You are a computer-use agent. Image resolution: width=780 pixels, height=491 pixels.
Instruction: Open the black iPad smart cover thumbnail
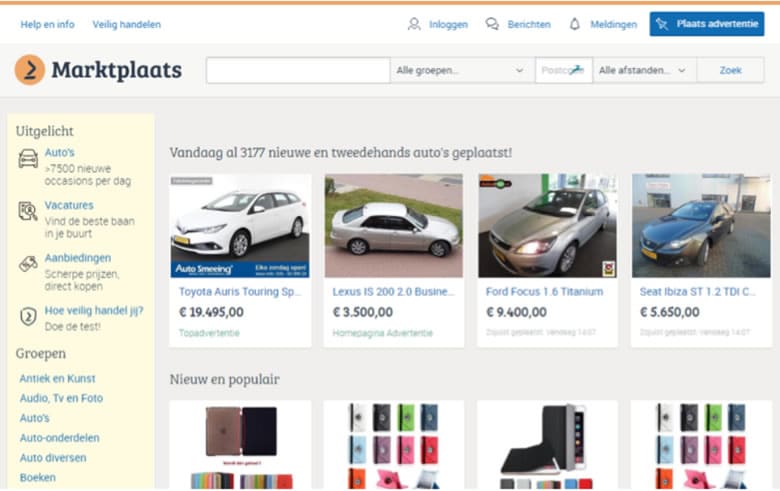[x=547, y=445]
